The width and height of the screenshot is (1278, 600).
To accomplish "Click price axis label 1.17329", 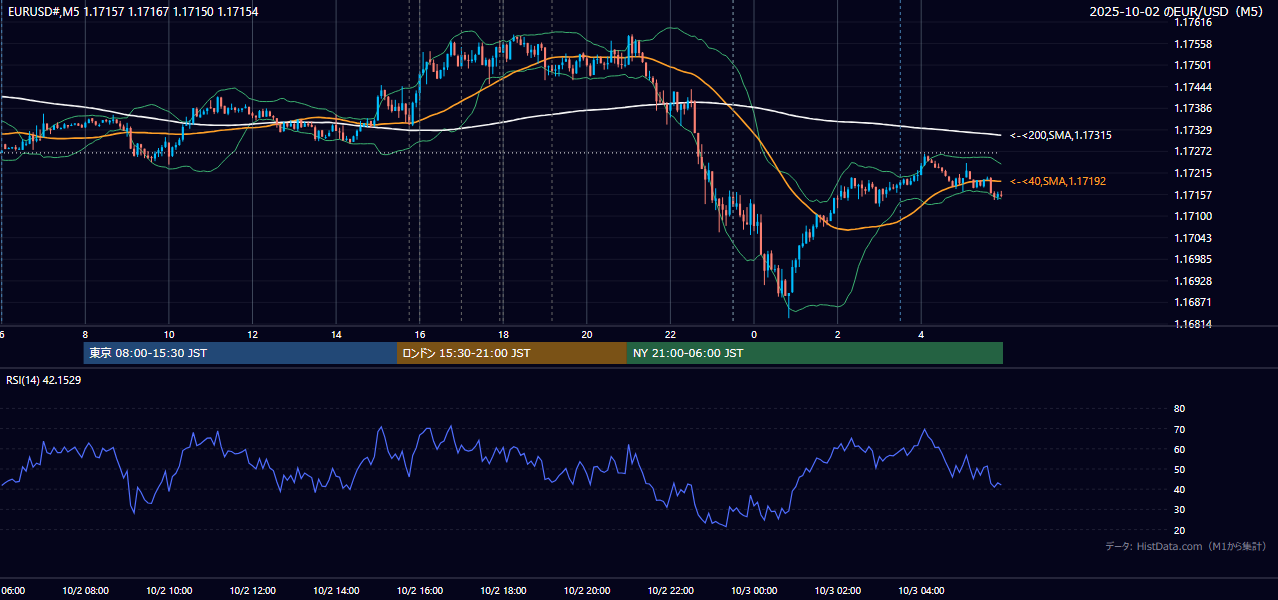I will 1193,130.
